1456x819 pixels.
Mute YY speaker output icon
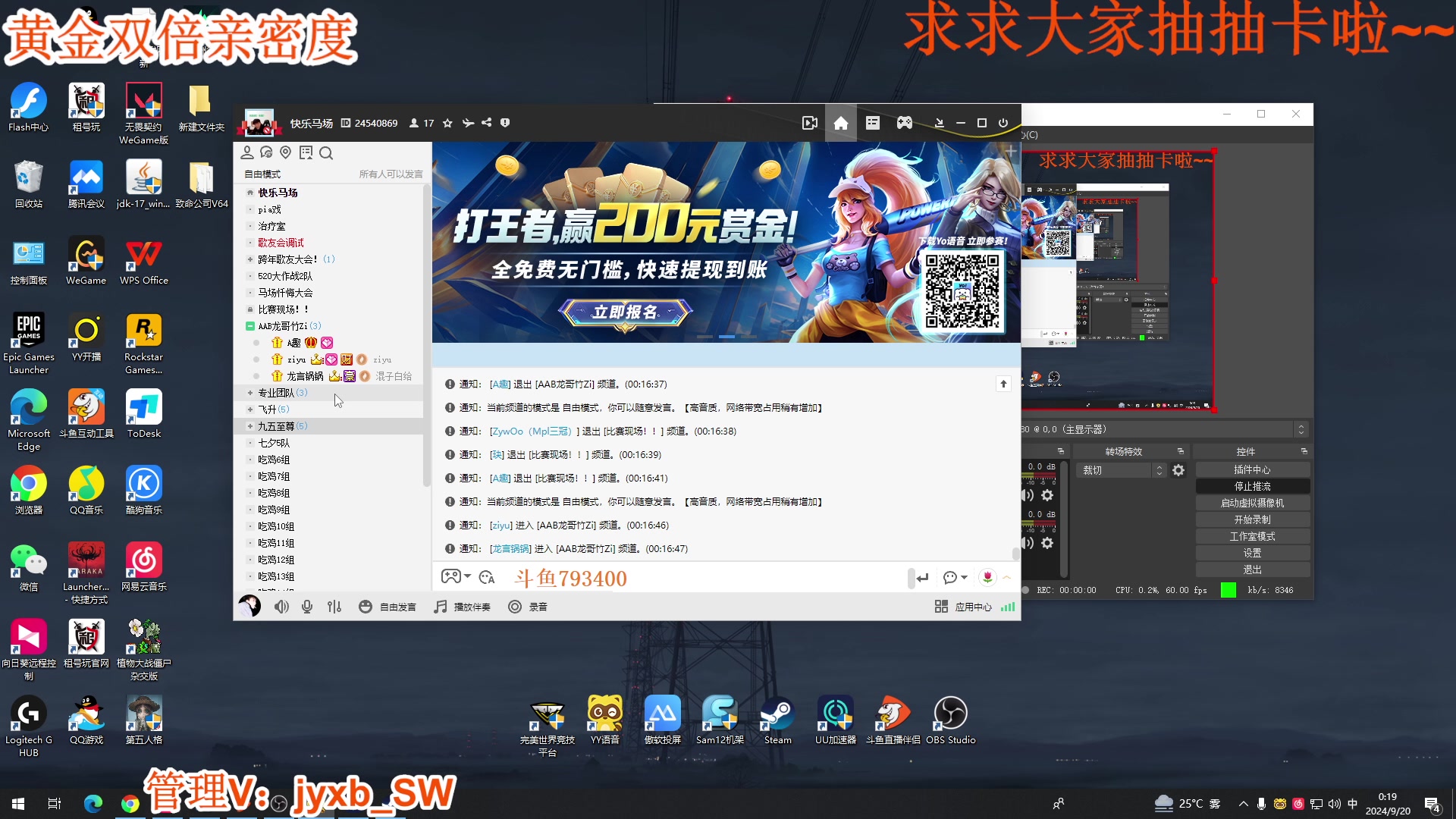[x=281, y=607]
